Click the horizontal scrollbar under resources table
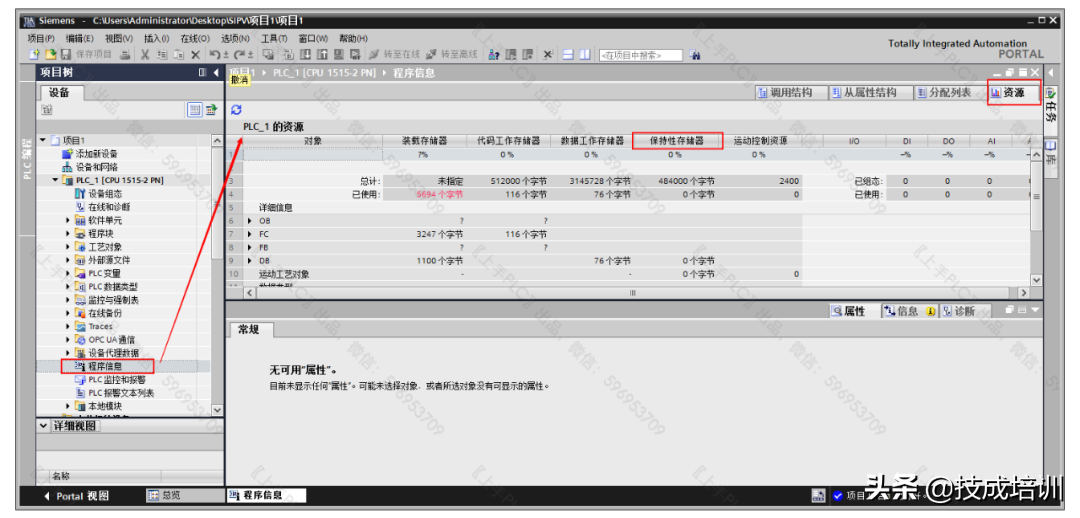1080x518 pixels. [630, 292]
